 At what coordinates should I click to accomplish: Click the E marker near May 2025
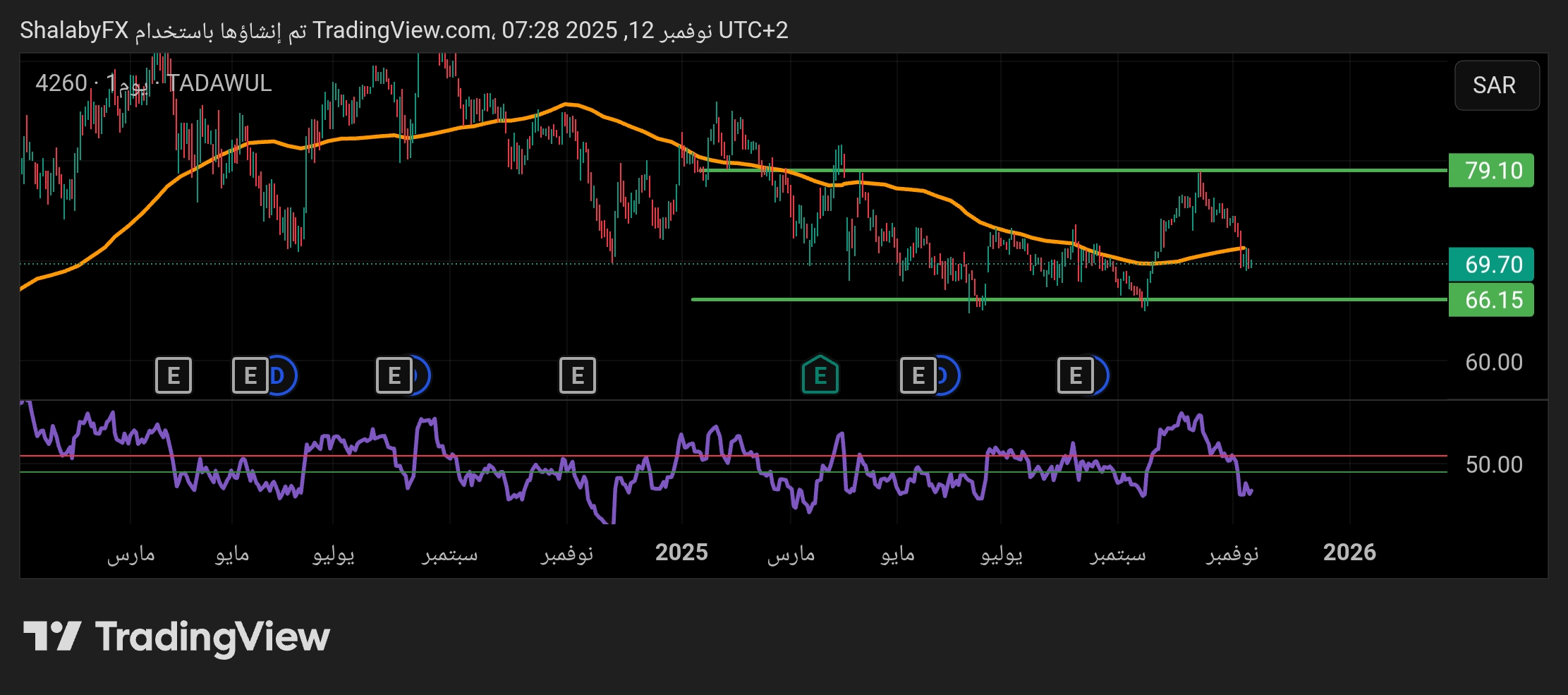pyautogui.click(x=918, y=375)
